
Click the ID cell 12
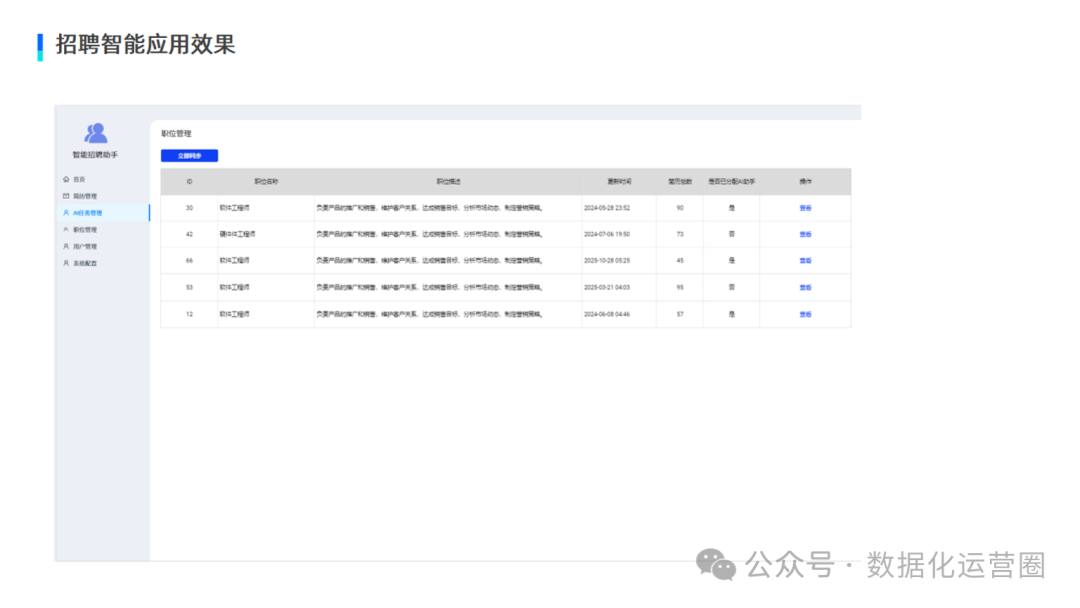click(x=189, y=314)
